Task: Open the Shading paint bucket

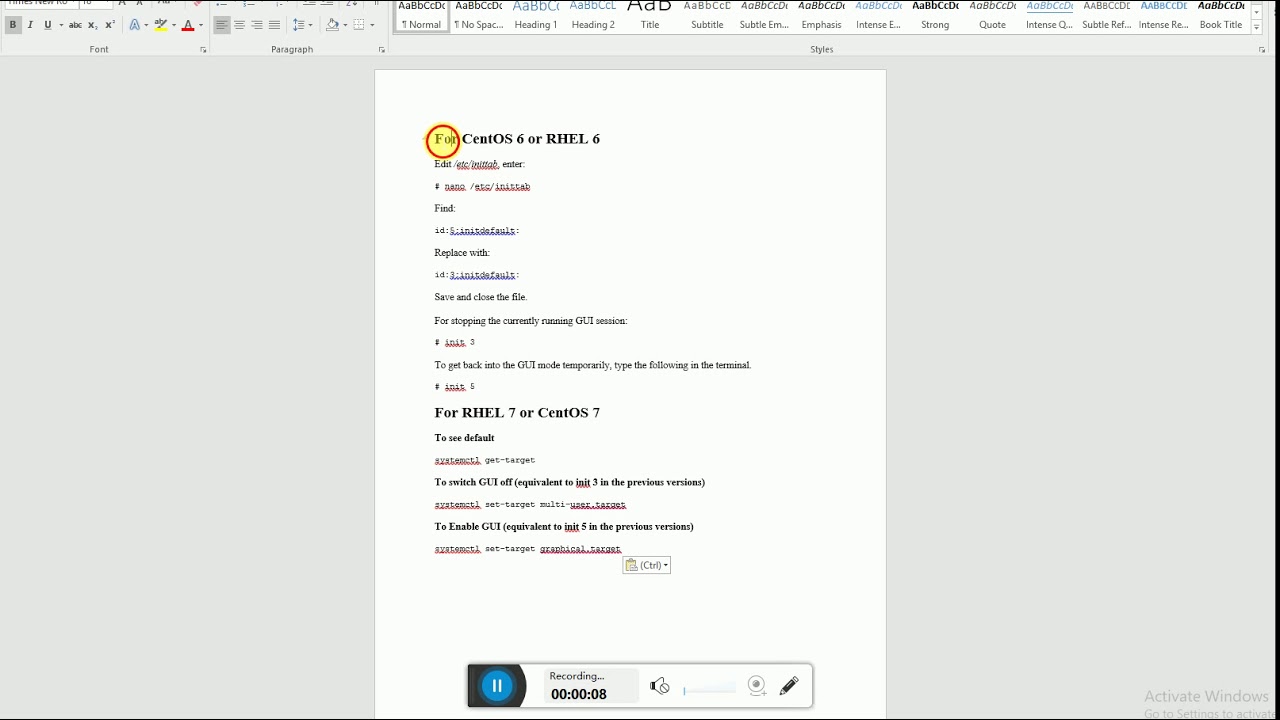Action: [x=332, y=25]
